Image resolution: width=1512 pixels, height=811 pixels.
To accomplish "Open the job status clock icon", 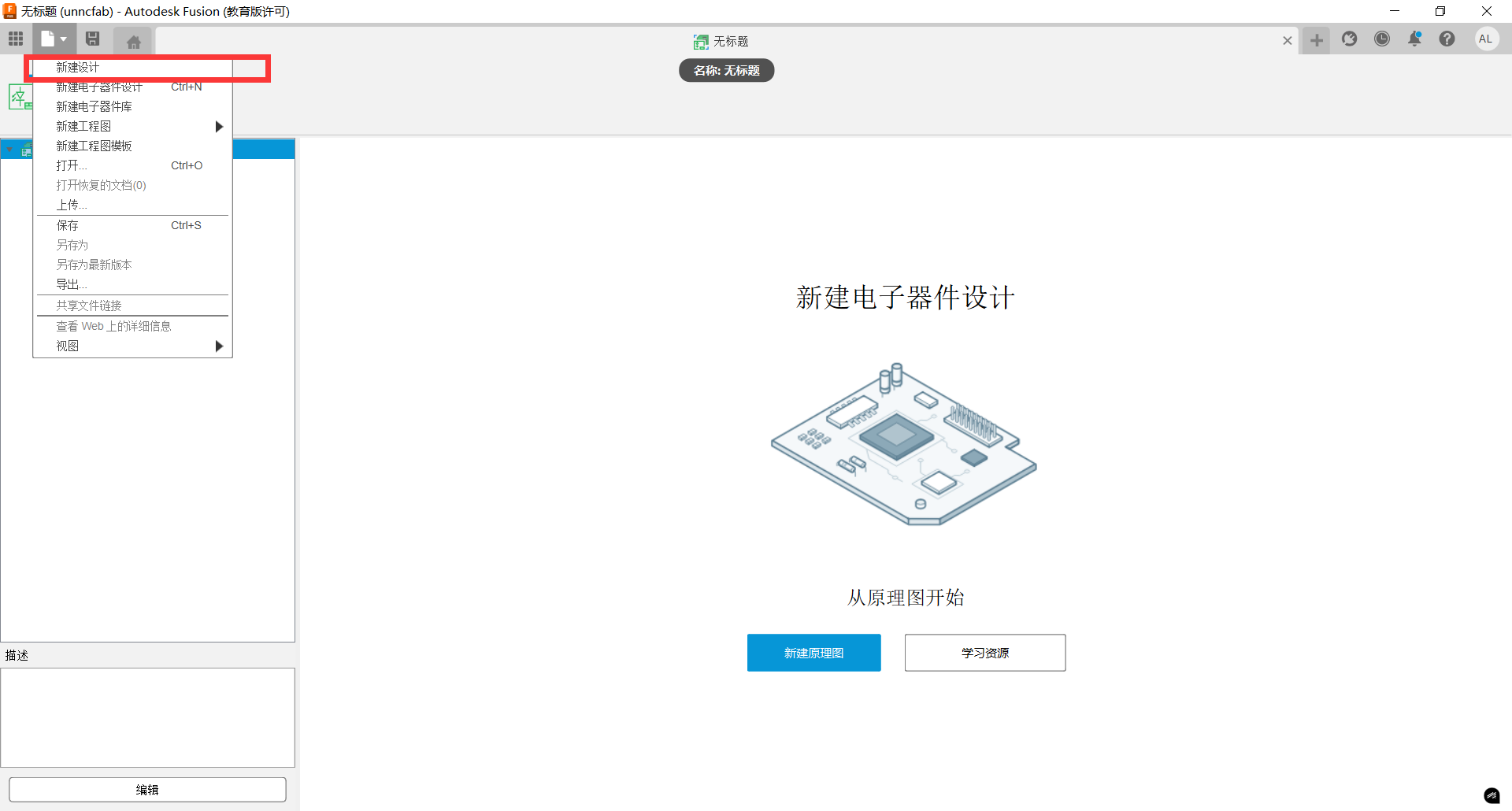I will (x=1381, y=39).
